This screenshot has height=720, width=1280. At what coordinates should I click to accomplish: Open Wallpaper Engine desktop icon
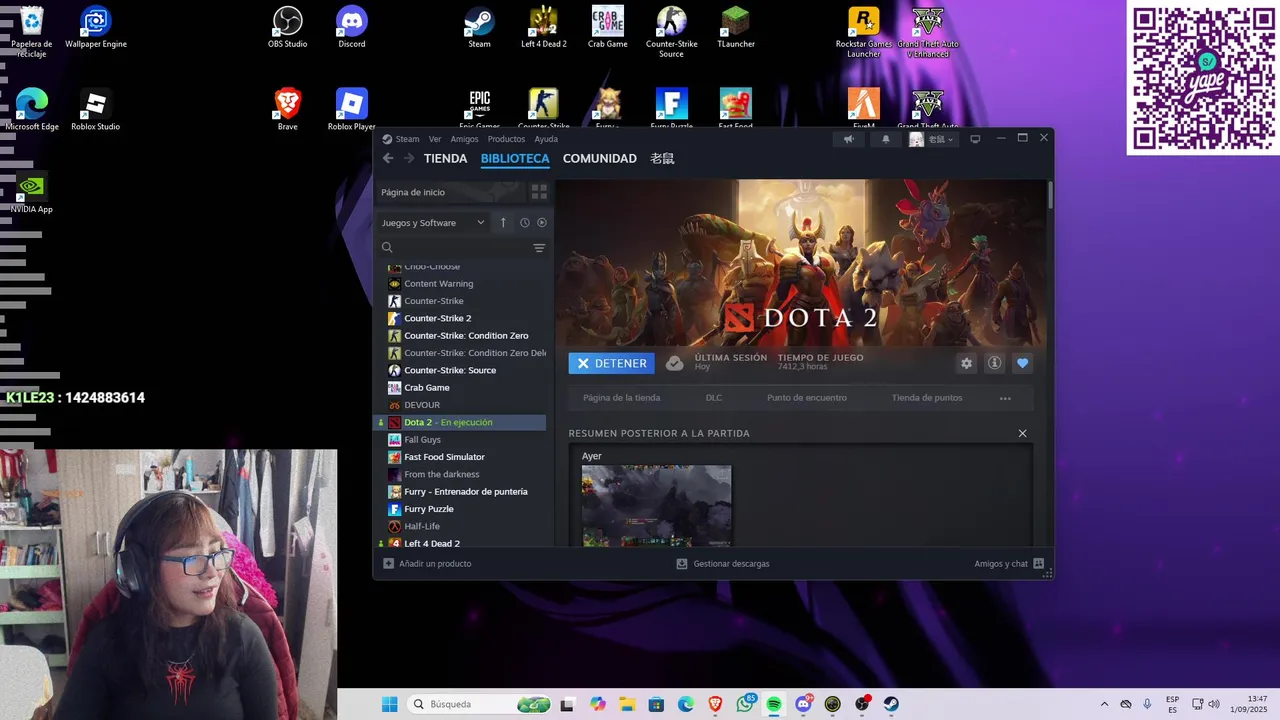click(96, 27)
